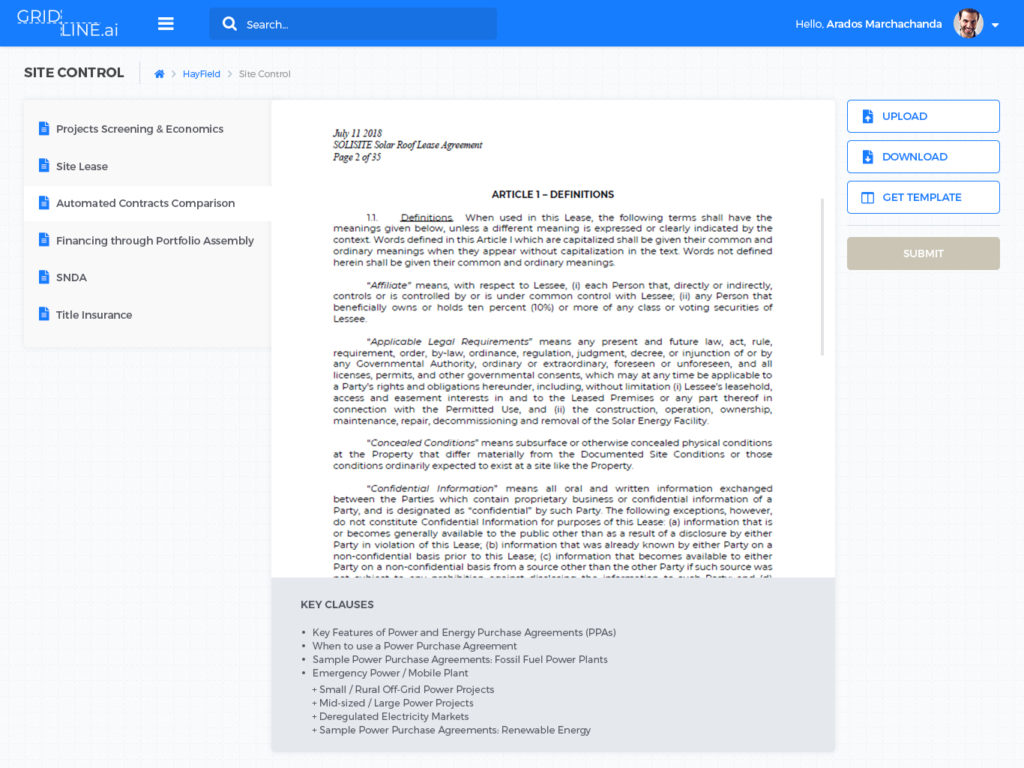This screenshot has height=768, width=1024.
Task: Click the HayField breadcrumb link
Action: click(x=201, y=74)
